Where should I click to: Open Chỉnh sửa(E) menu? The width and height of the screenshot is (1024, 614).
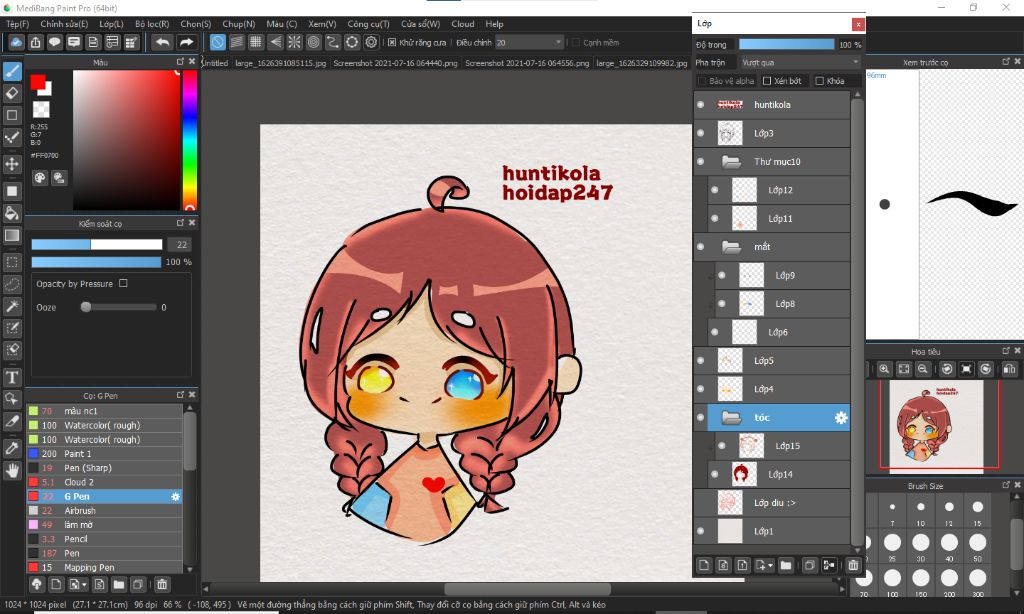(64, 24)
